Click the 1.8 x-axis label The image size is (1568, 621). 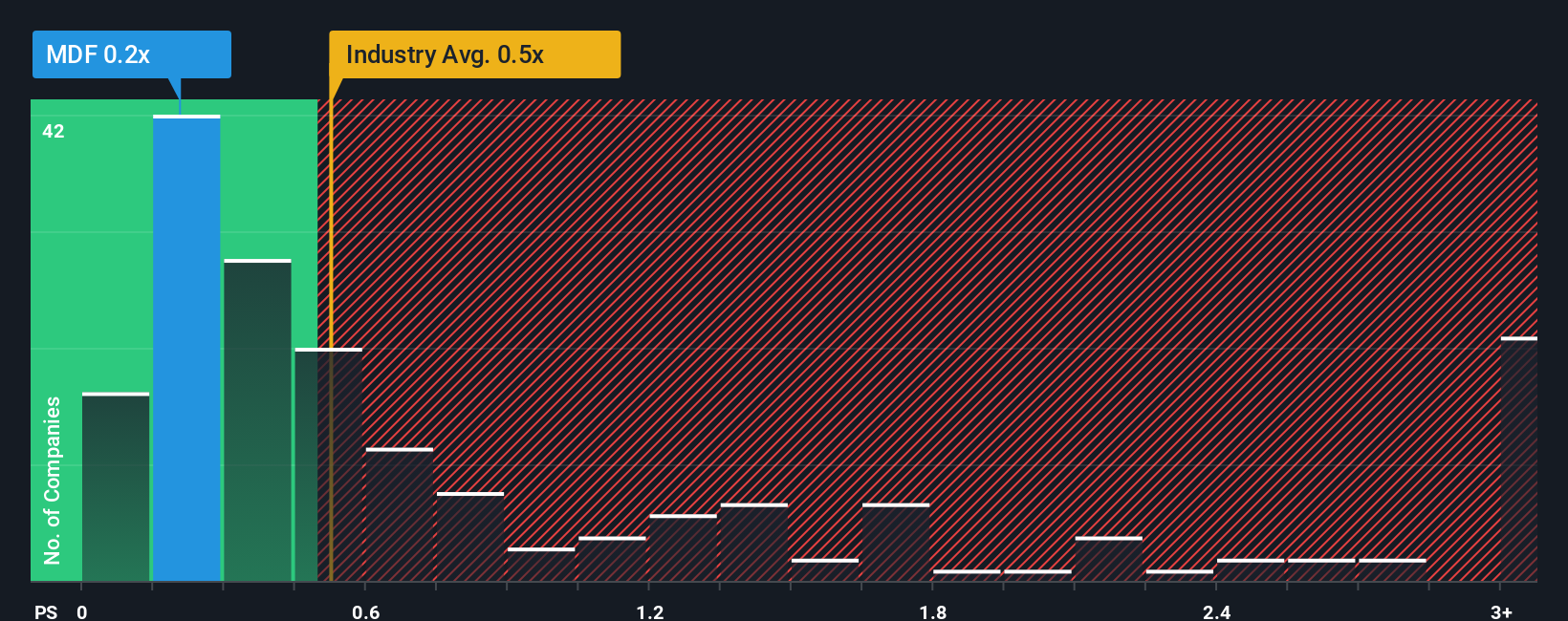pos(933,611)
